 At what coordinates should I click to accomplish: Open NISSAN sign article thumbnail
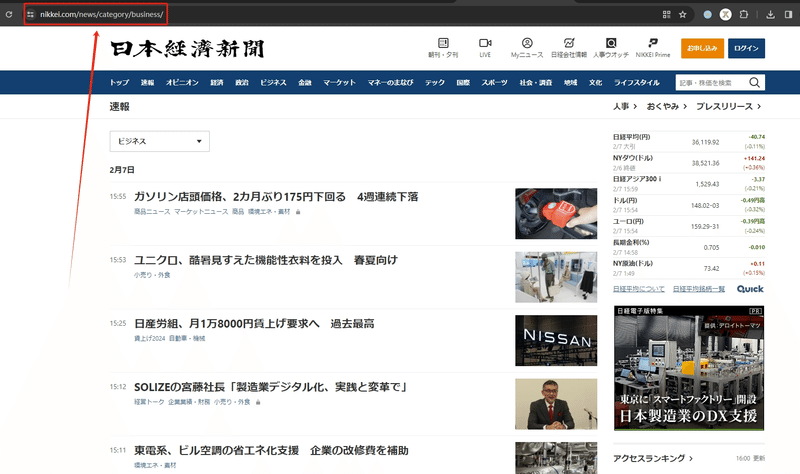(556, 340)
